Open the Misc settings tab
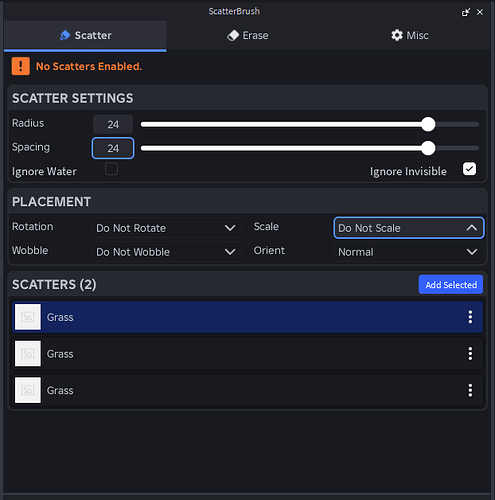 [x=410, y=36]
